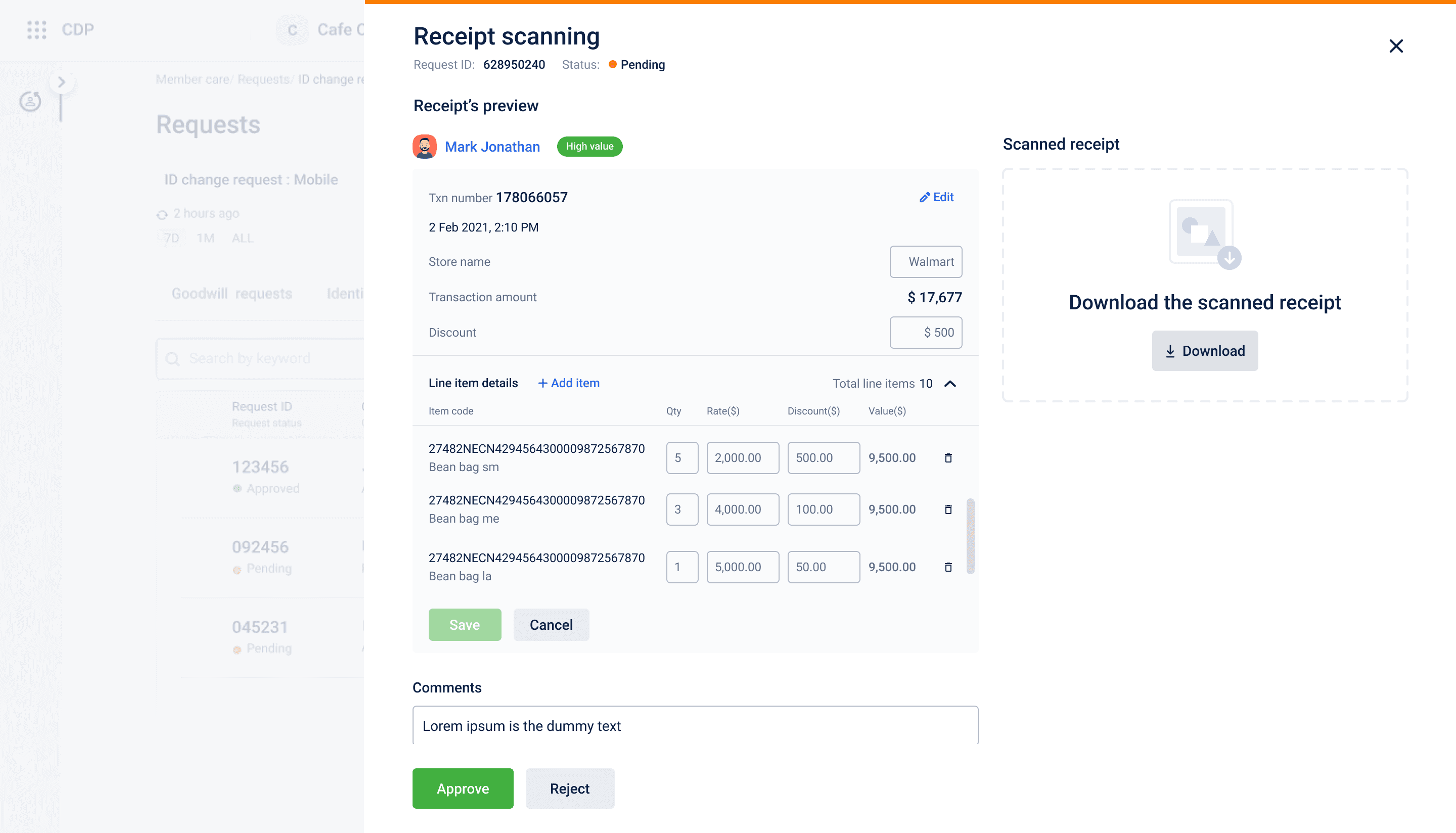Click the Edit pencil icon
The height and width of the screenshot is (833, 1456).
pyautogui.click(x=925, y=197)
